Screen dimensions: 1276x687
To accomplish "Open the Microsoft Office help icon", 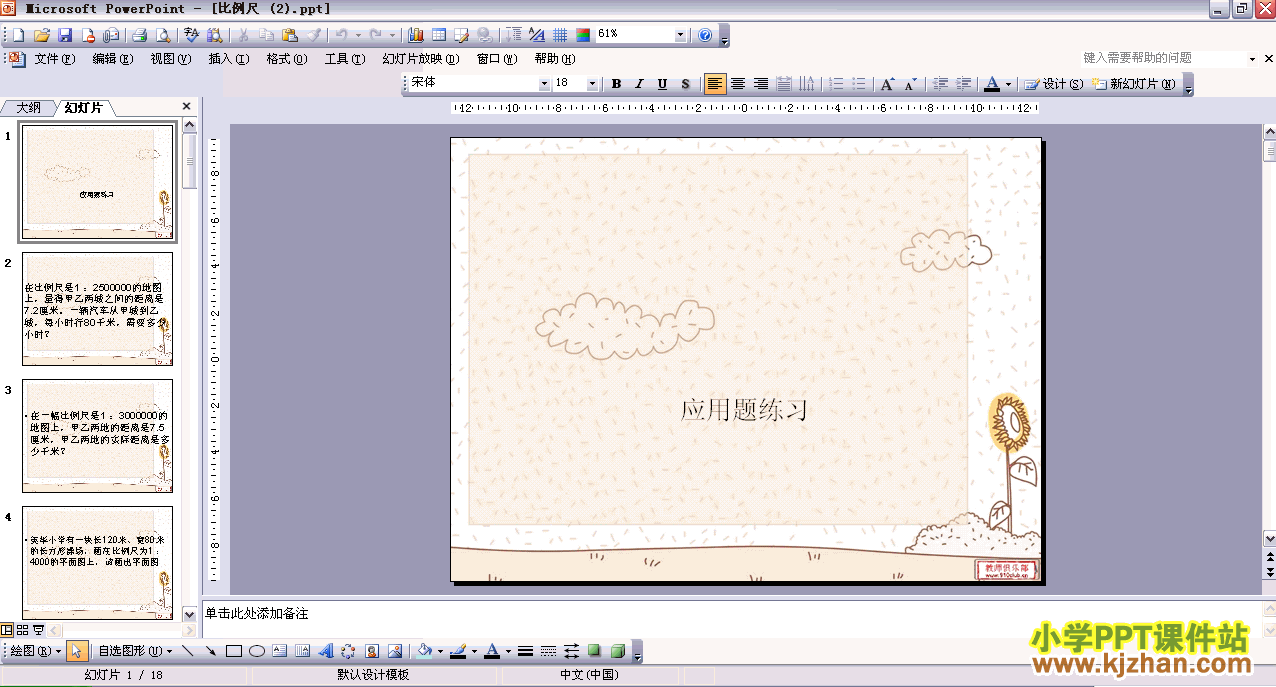I will [x=705, y=35].
